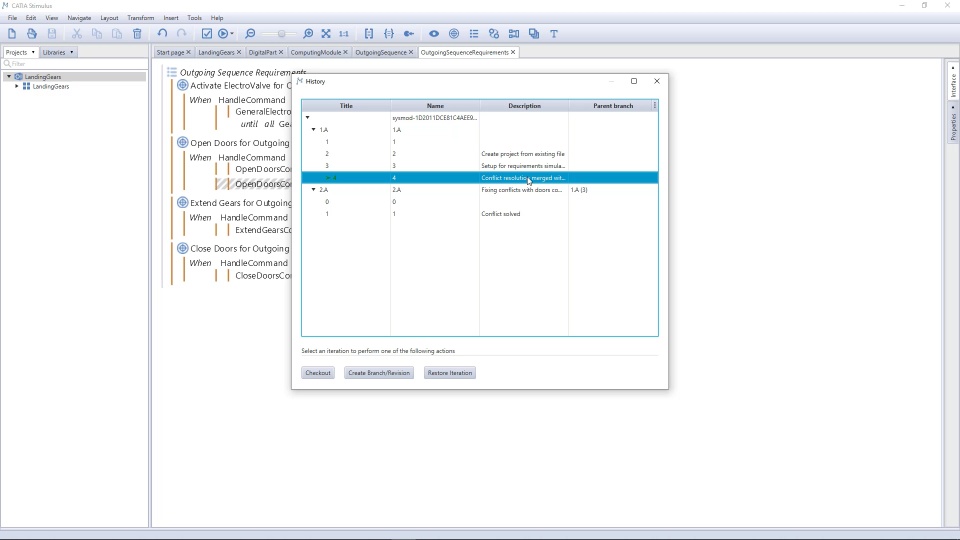Open the View menu
This screenshot has width=960, height=540.
(x=51, y=18)
